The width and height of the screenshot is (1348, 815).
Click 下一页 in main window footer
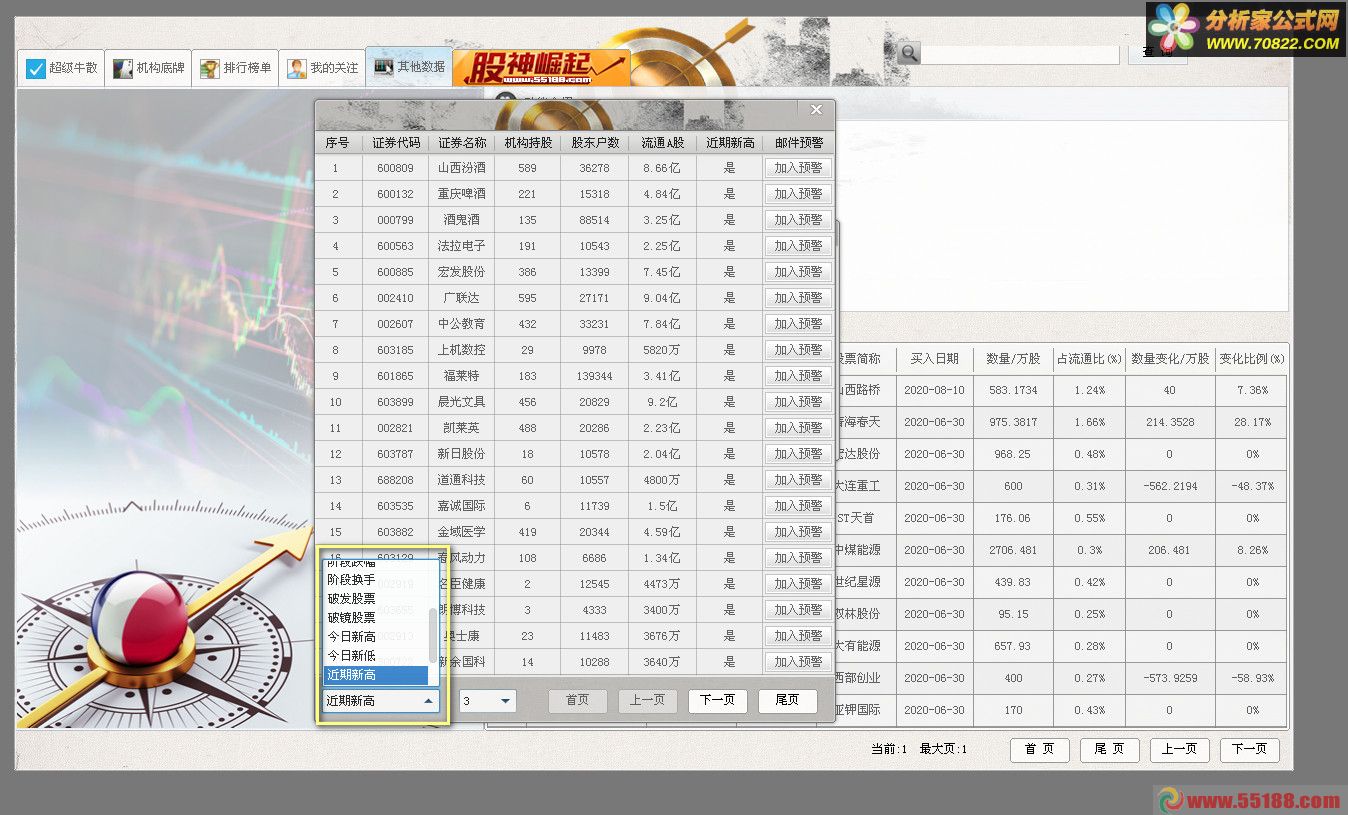coord(1250,749)
